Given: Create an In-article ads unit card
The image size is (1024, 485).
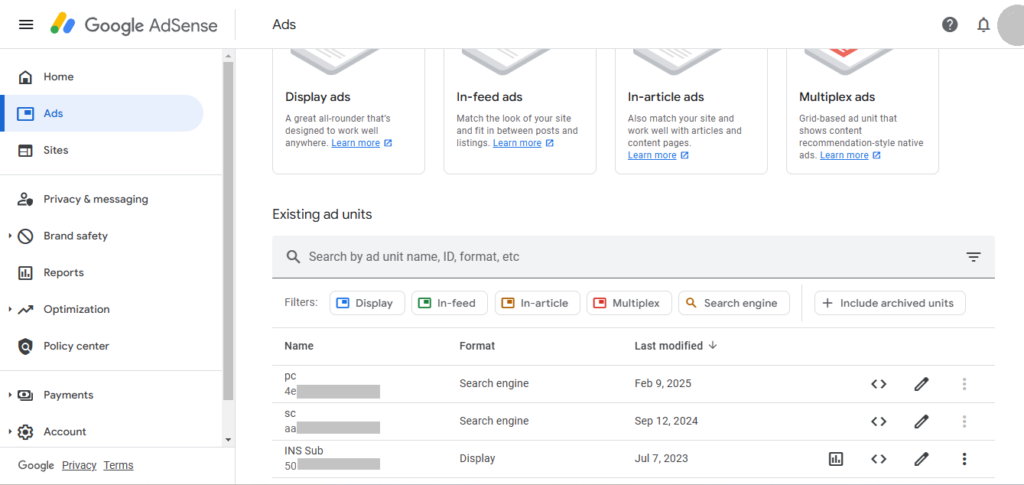Looking at the screenshot, I should 691,111.
